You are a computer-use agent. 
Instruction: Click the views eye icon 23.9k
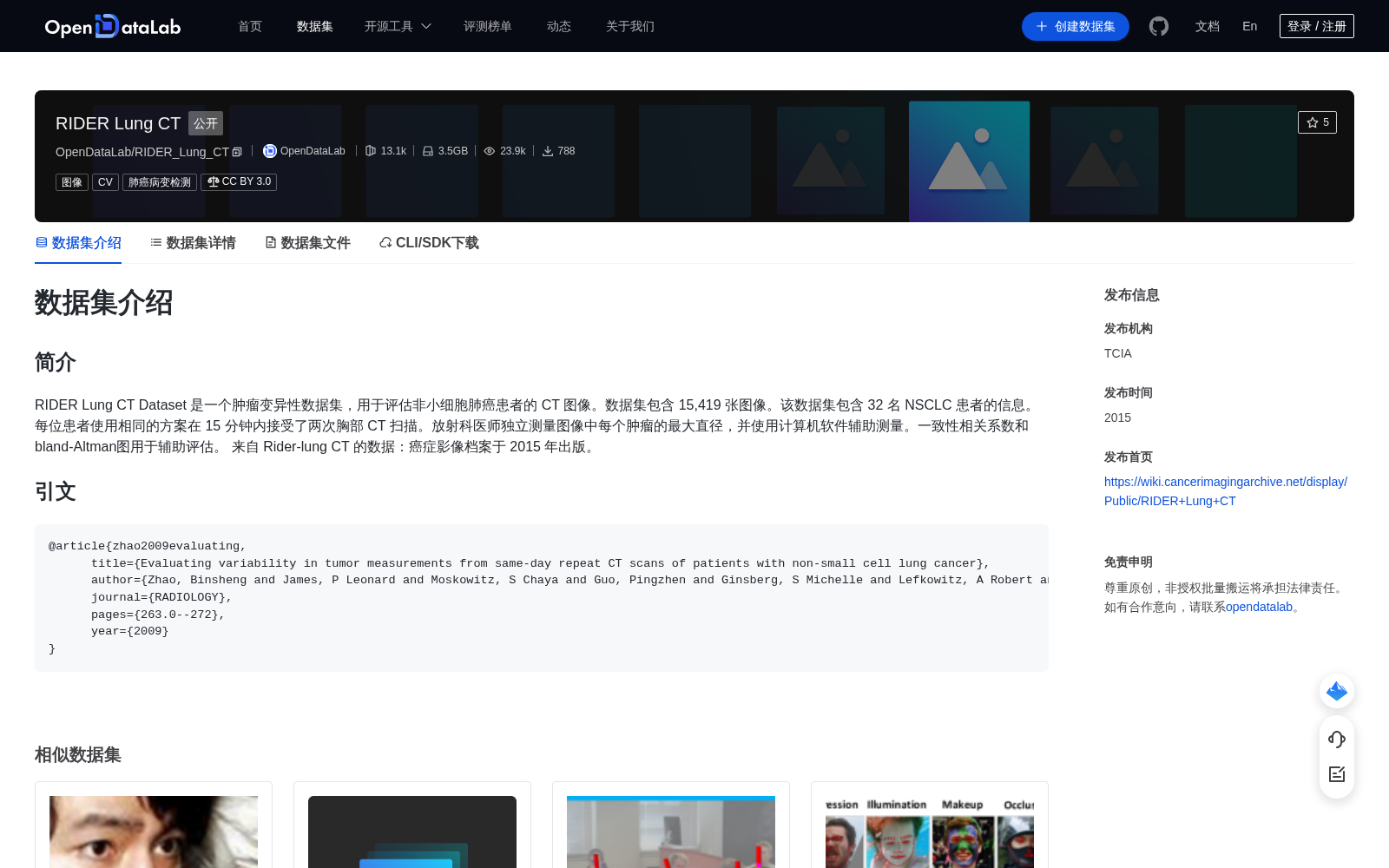(490, 151)
